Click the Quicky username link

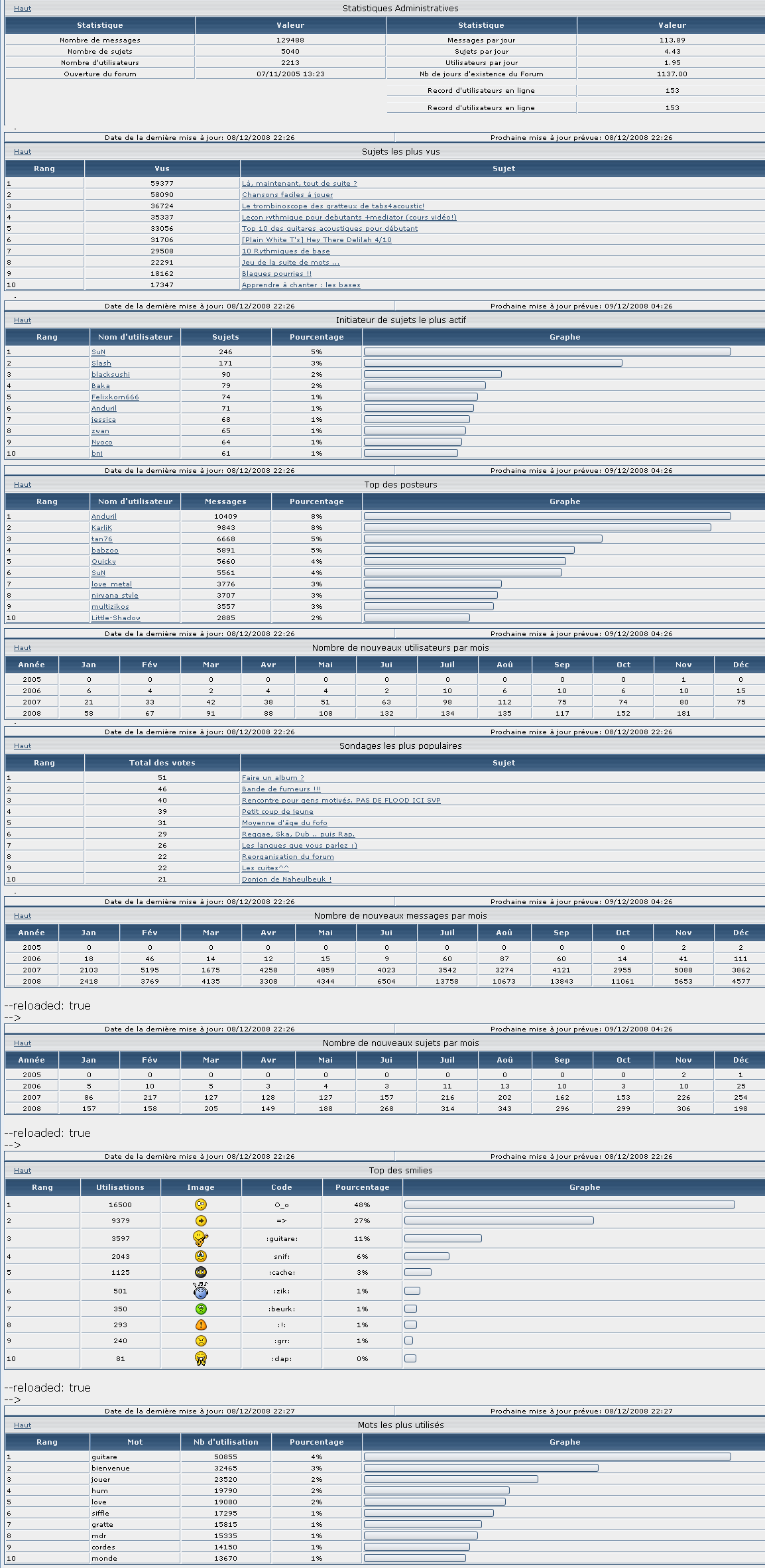[103, 562]
